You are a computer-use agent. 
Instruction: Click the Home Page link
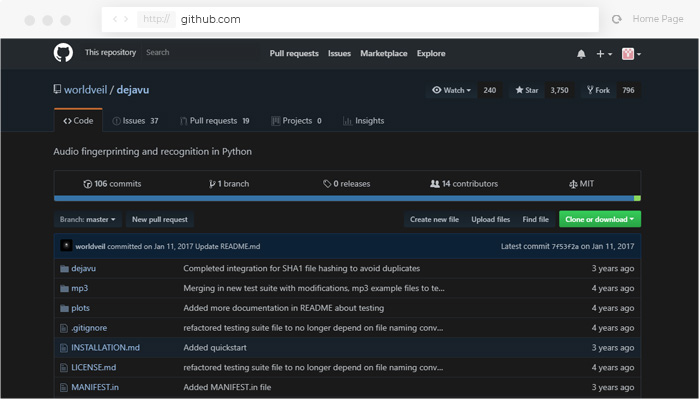pyautogui.click(x=658, y=19)
